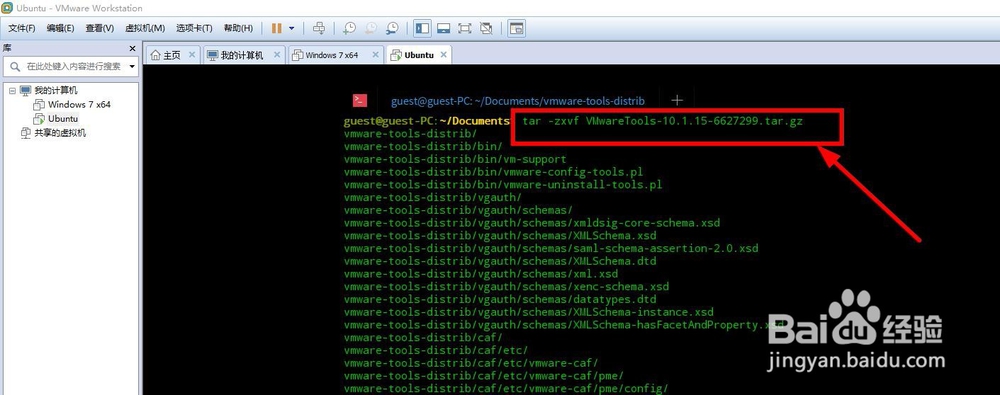
Task: Click the datatypes.dtd output line
Action: [x=499, y=299]
